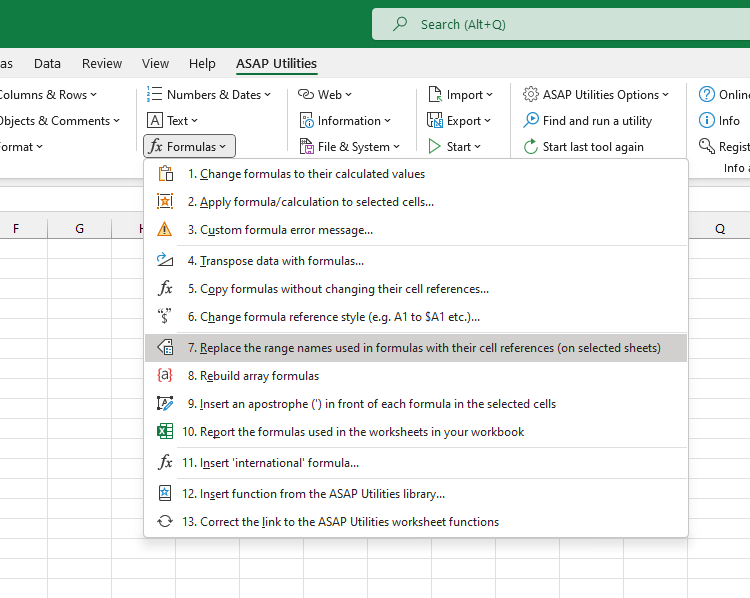Open the Help ribbon tab
Screen dimensions: 750x598
(x=202, y=64)
